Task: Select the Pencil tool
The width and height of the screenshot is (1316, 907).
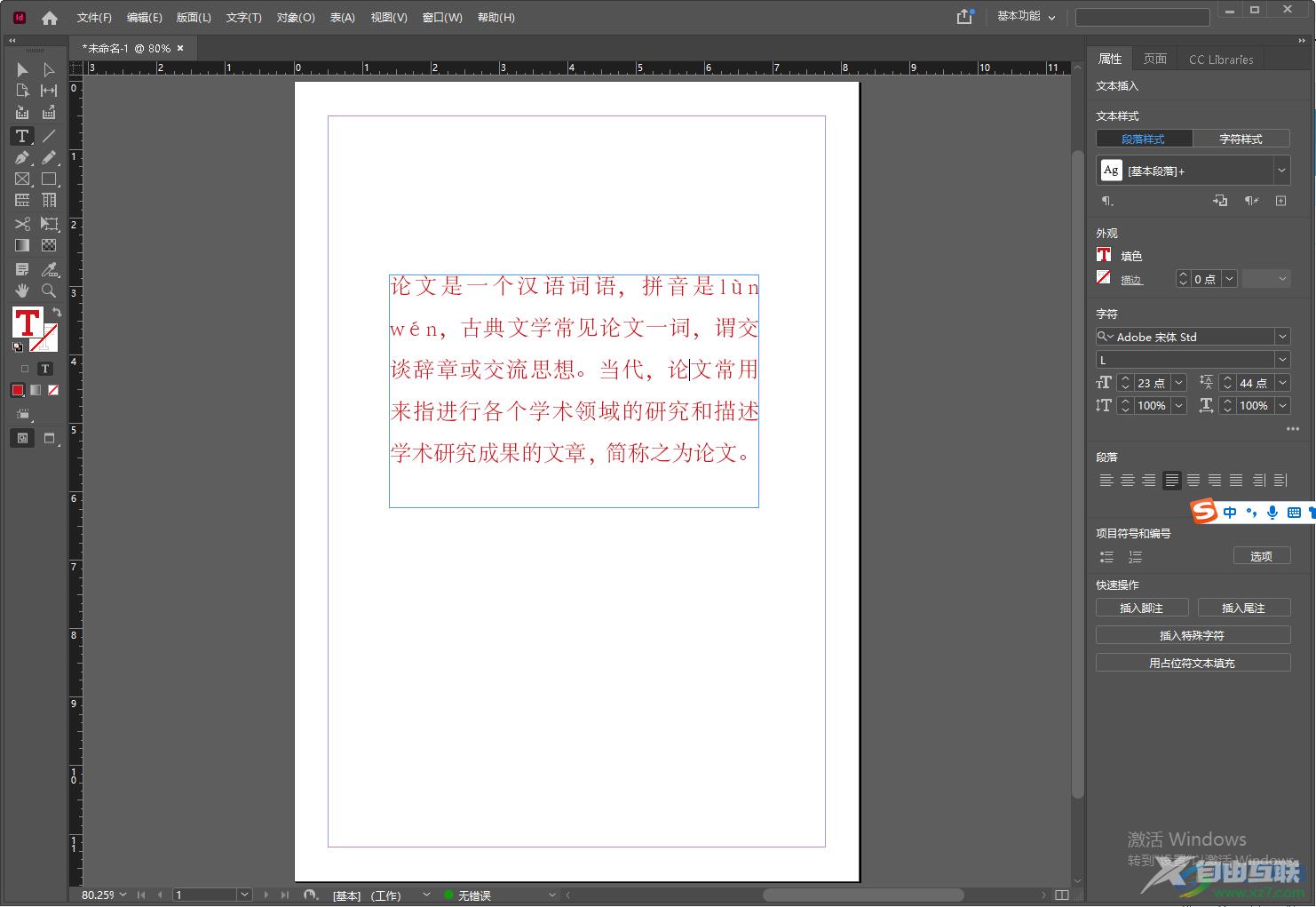Action: point(49,158)
